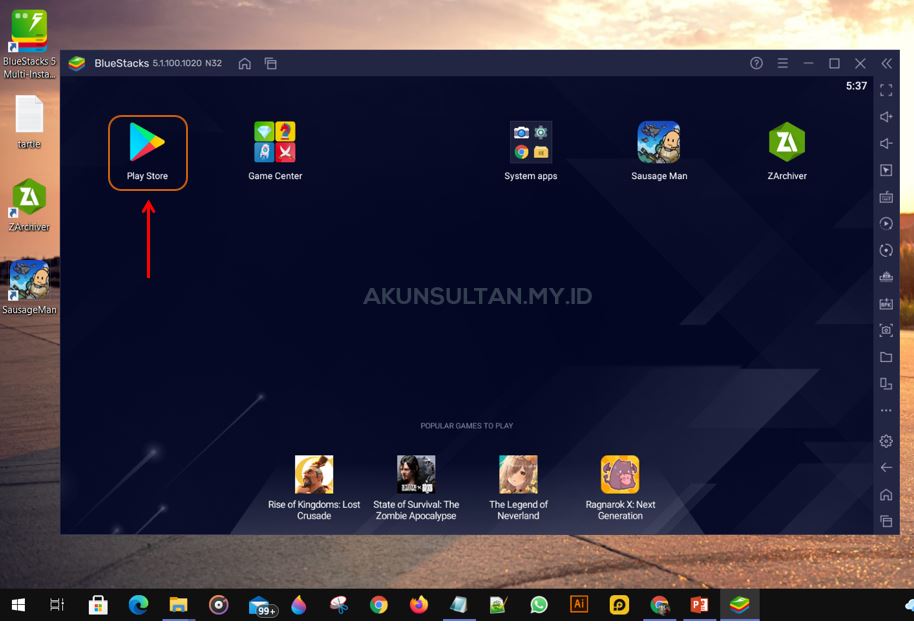This screenshot has height=624, width=914.
Task: Select the ZArchiver desktop shortcut
Action: (29, 205)
